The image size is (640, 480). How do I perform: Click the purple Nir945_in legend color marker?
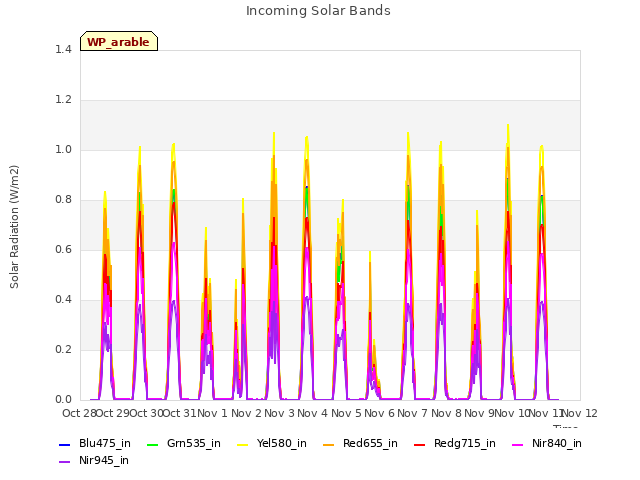(x=64, y=462)
